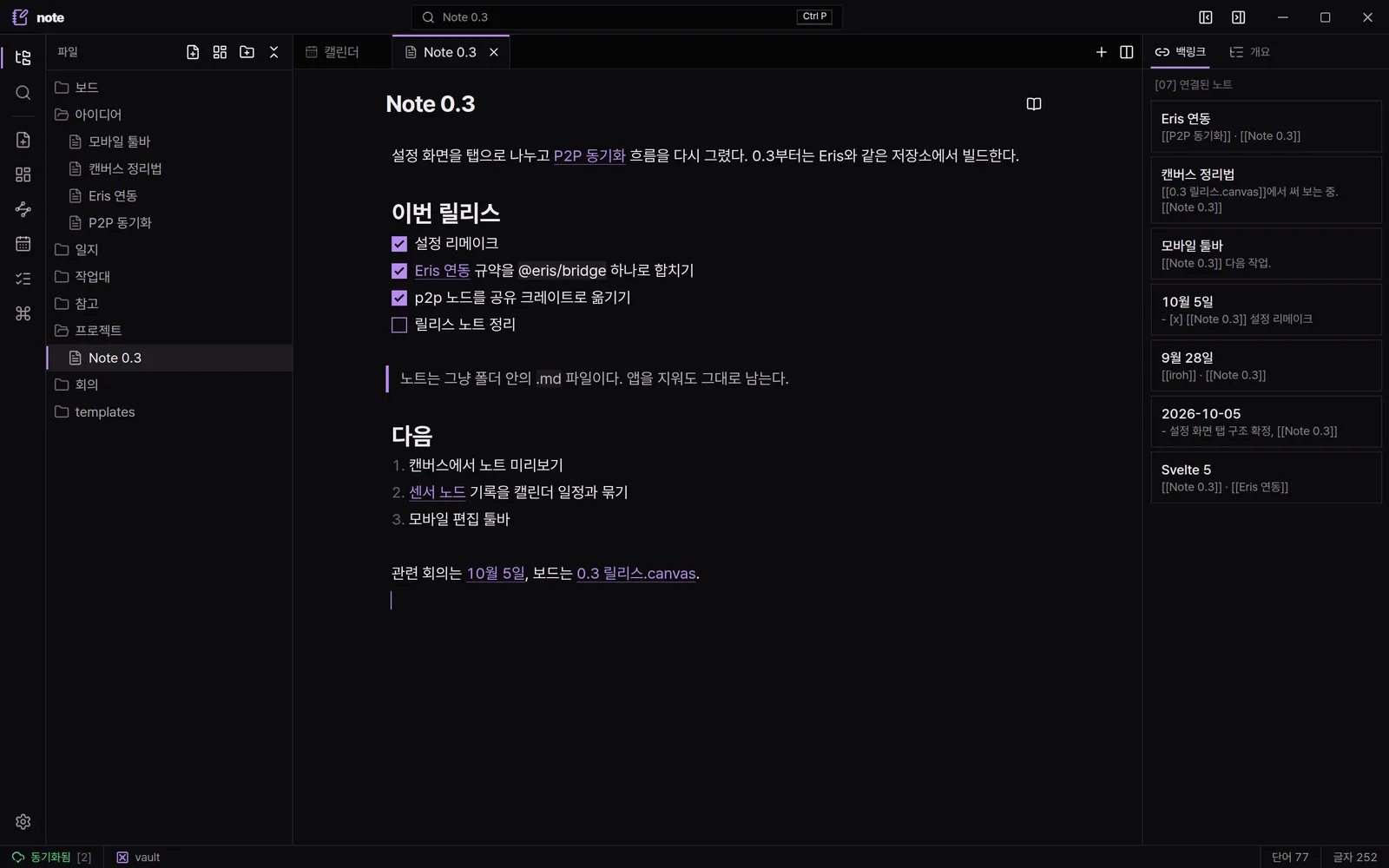Toggle the right sidebar panel button

click(x=1239, y=17)
